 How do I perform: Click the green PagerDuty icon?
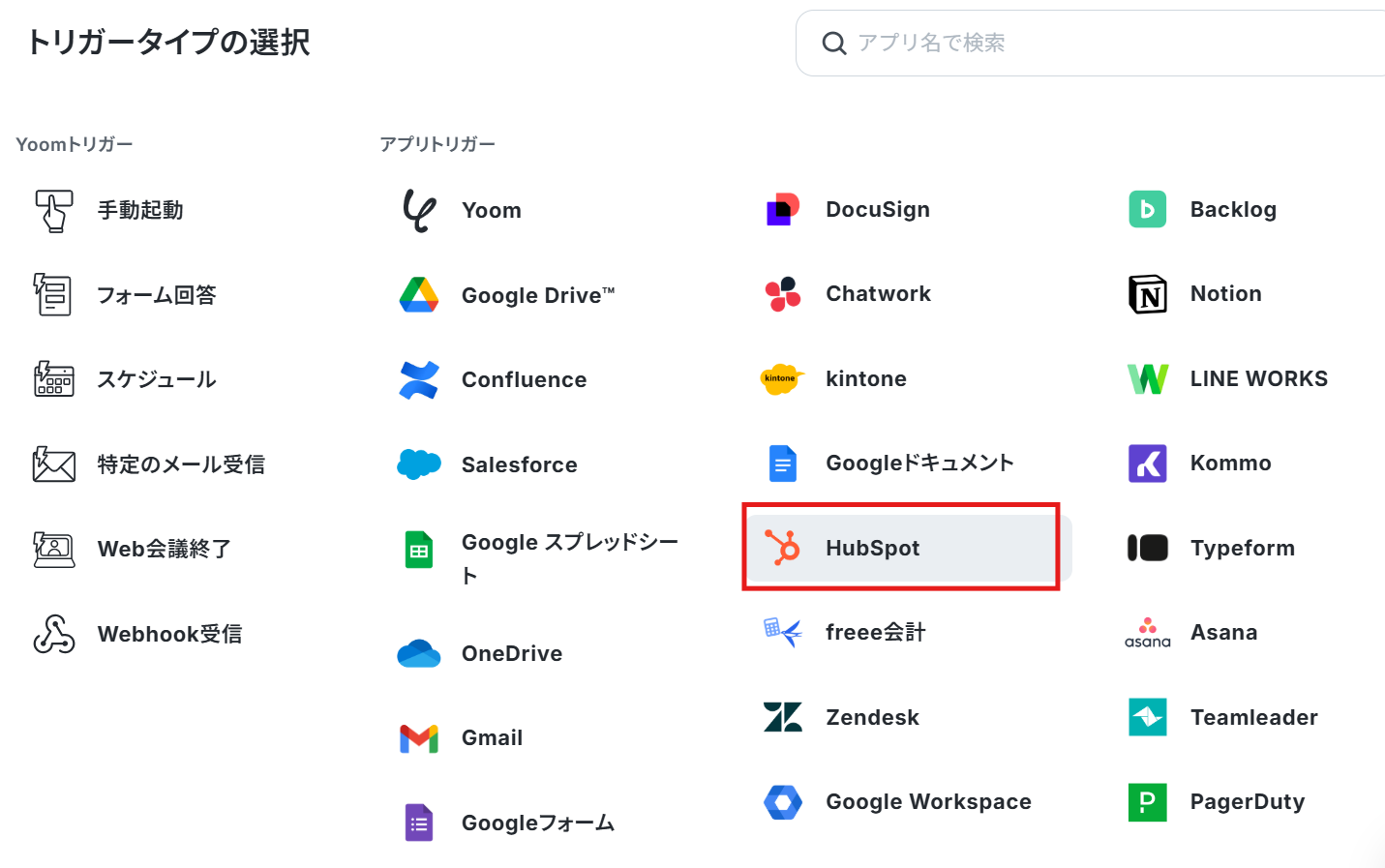[x=1148, y=802]
